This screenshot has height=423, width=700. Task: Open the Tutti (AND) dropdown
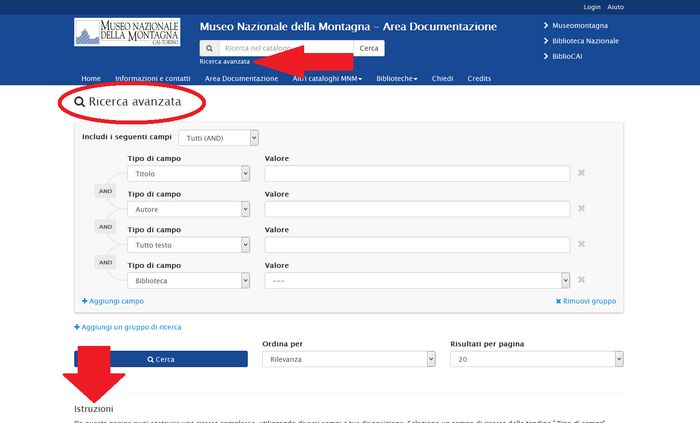[218, 138]
